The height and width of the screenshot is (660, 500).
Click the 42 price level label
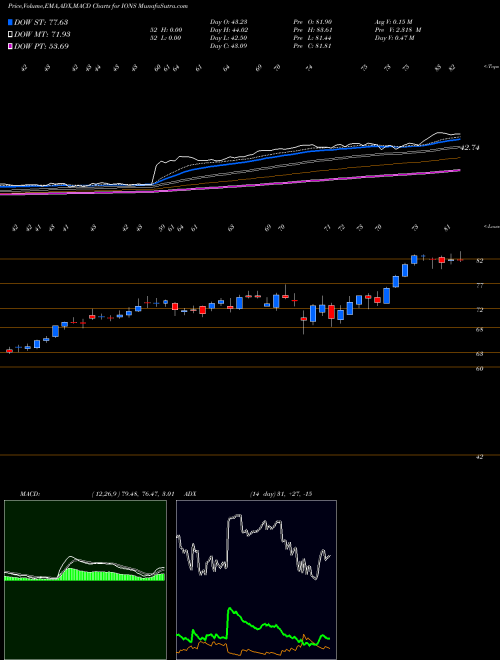(479, 457)
